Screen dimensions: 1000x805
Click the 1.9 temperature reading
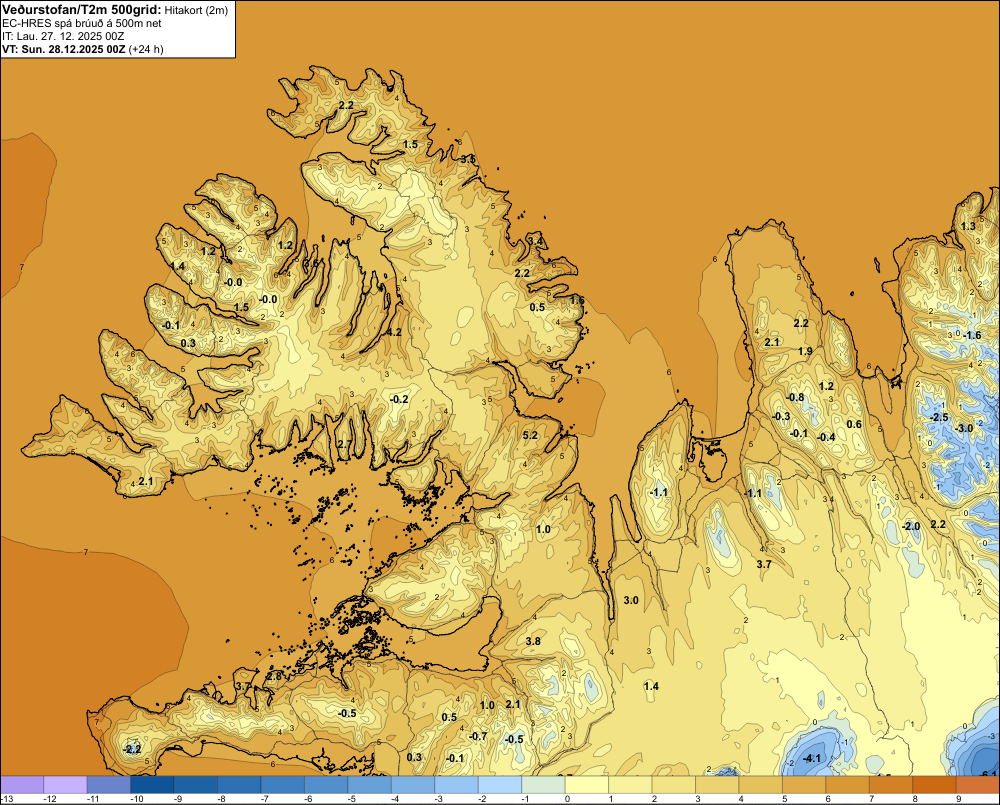[805, 351]
